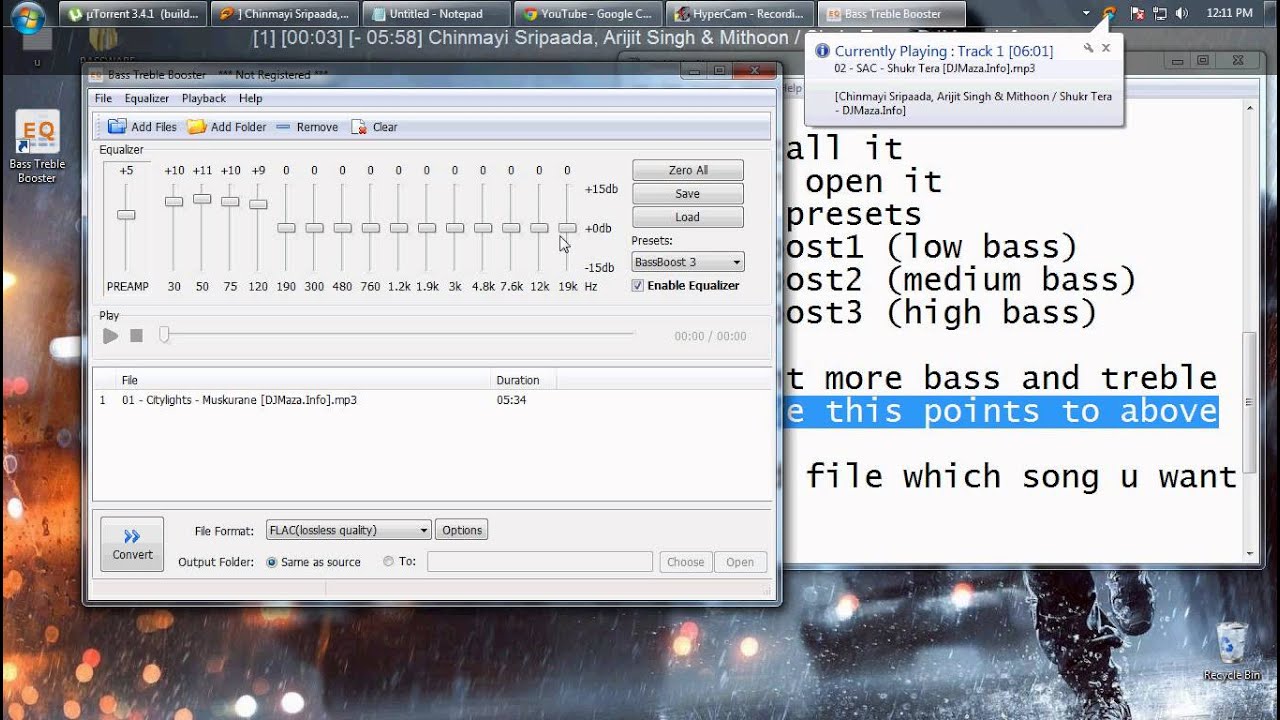
Task: Open the Help menu
Action: click(250, 98)
